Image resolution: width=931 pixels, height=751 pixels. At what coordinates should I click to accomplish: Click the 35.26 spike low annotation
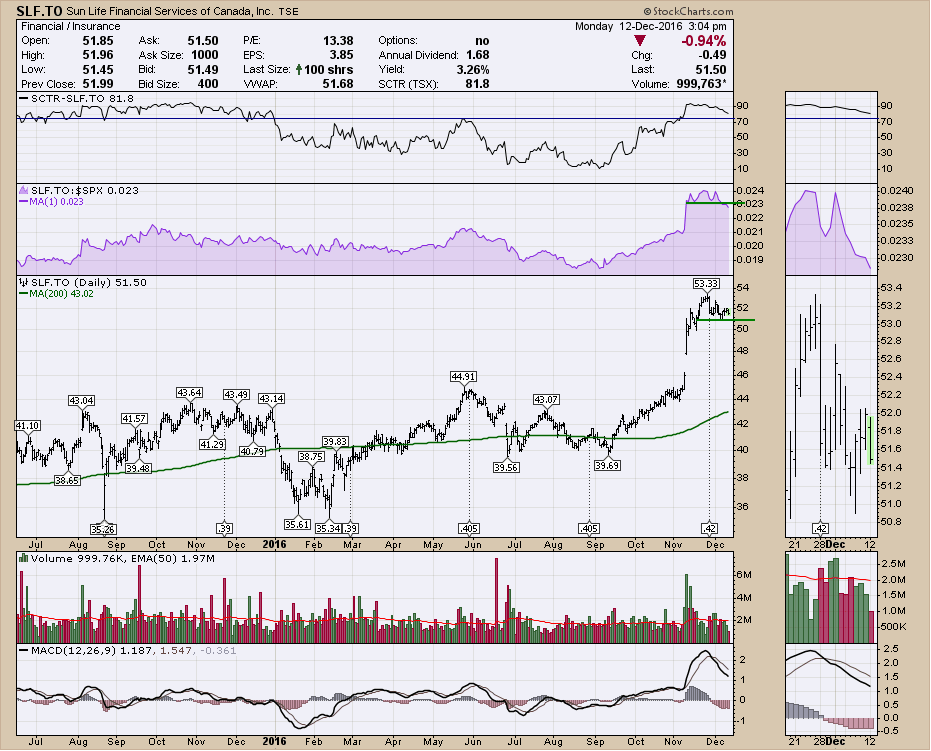pyautogui.click(x=103, y=529)
